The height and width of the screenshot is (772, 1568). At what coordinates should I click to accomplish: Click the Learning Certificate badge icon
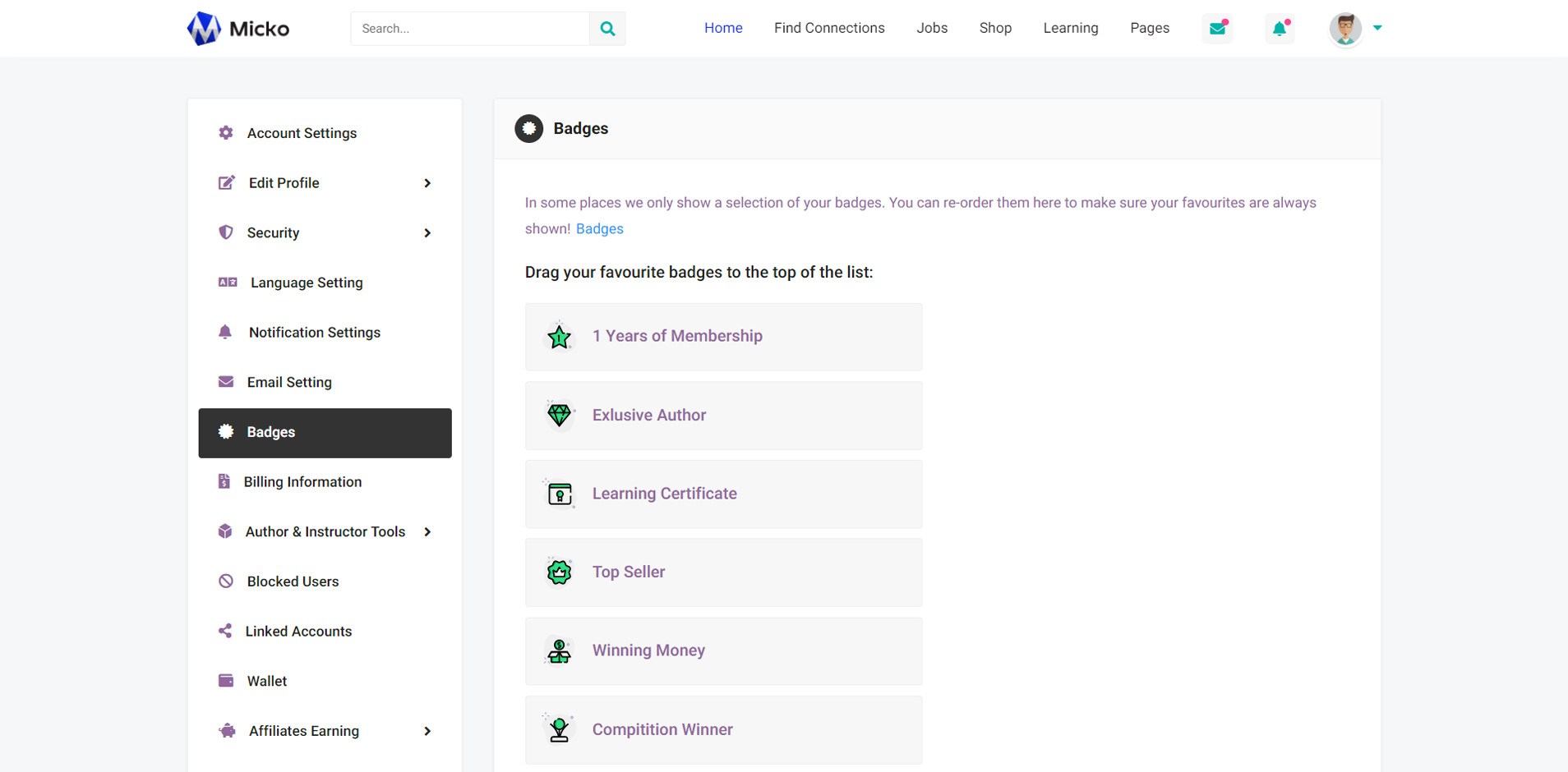point(559,494)
